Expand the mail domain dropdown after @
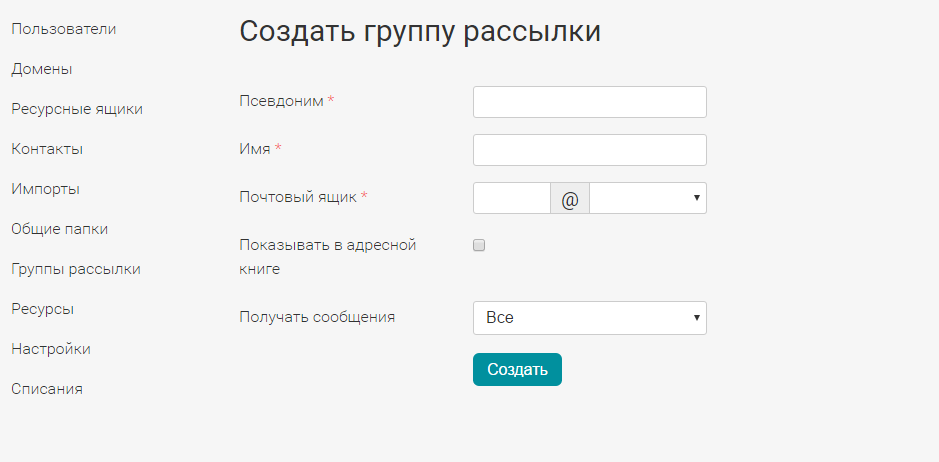Screen dimensions: 939x462 pos(648,198)
